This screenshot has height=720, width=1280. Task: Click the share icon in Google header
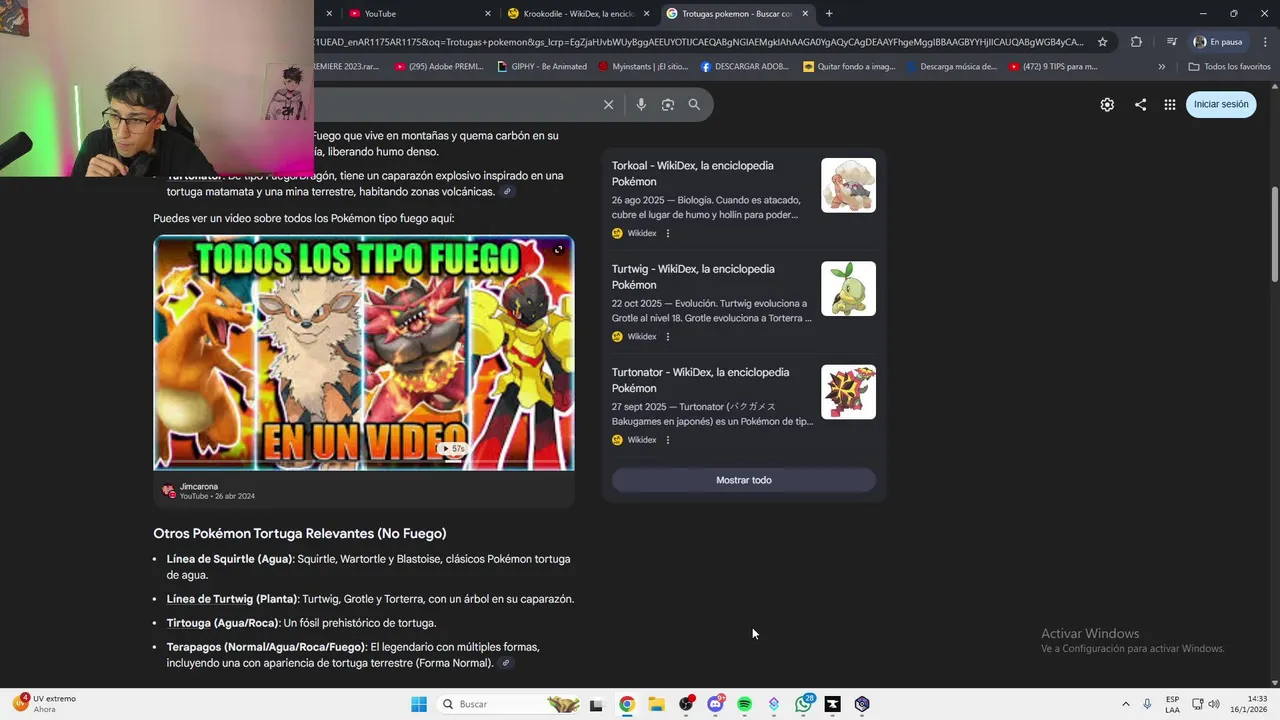pos(1140,104)
